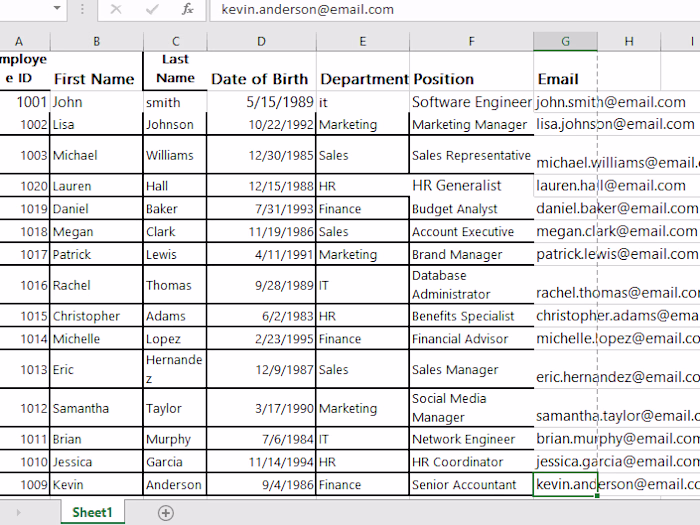Click the Email header cell
This screenshot has height=525, width=700.
565,71
